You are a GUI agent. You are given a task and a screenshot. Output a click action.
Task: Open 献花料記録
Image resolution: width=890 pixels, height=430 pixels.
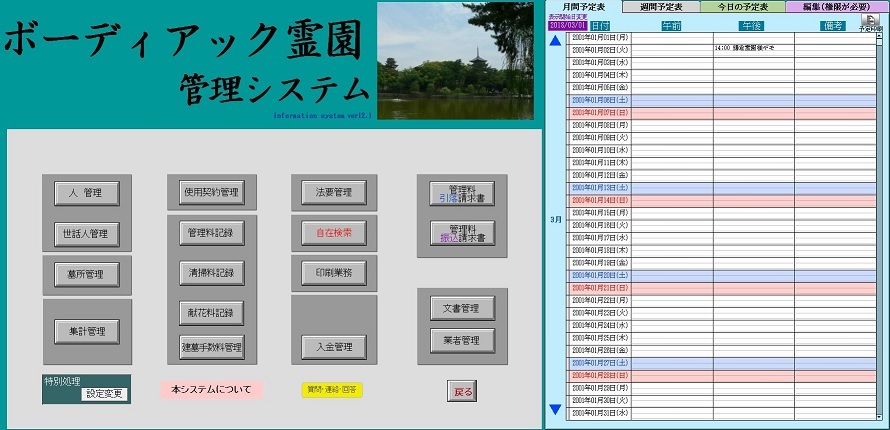coord(212,313)
